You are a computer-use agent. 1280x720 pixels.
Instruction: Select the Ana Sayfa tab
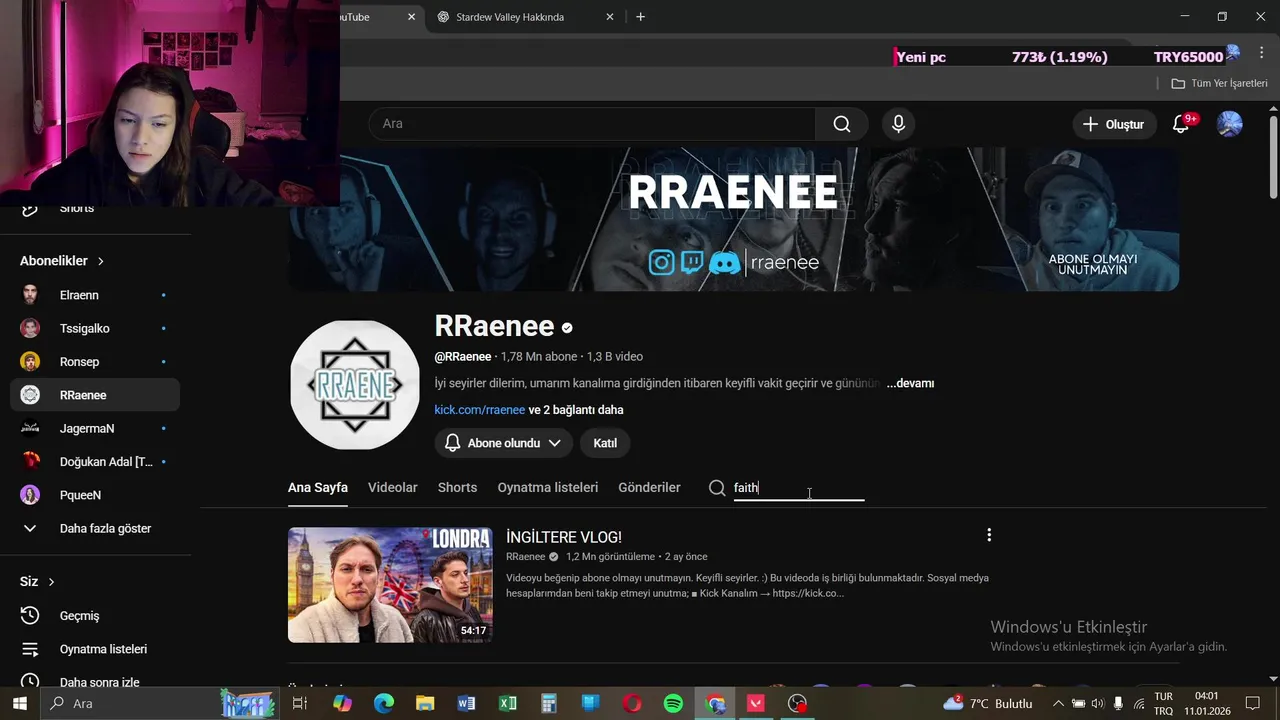pos(318,488)
